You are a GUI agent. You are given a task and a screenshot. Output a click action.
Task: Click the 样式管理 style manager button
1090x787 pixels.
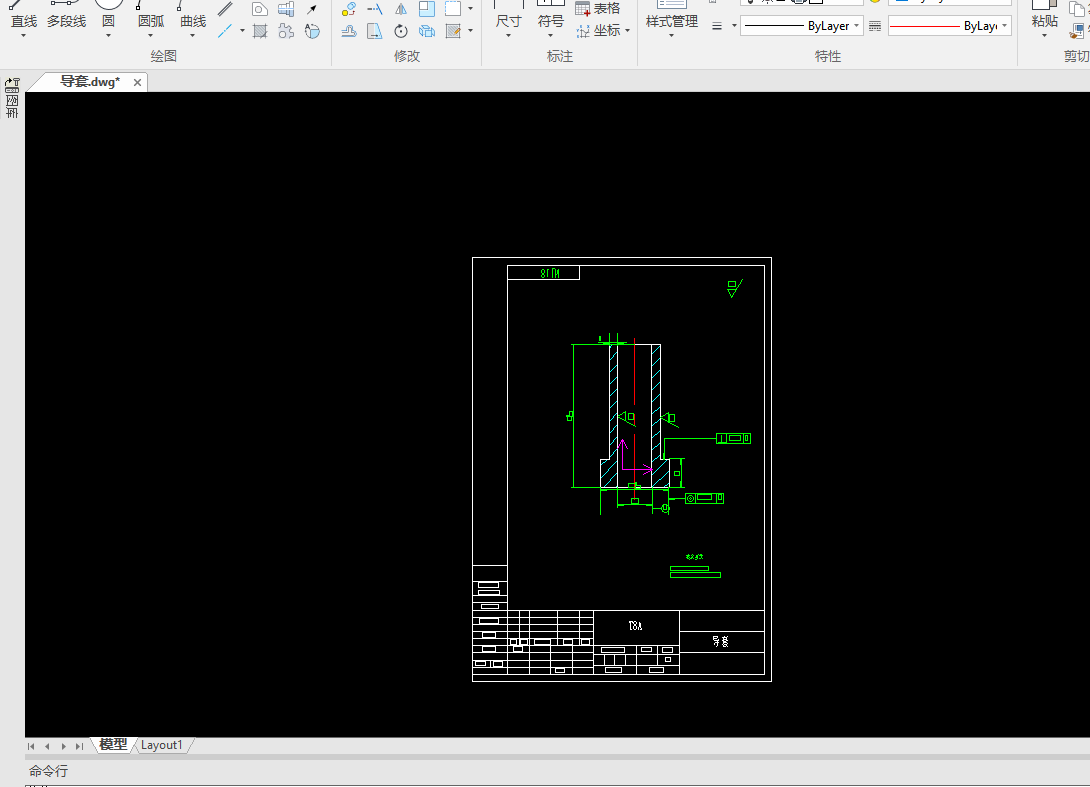tap(671, 21)
